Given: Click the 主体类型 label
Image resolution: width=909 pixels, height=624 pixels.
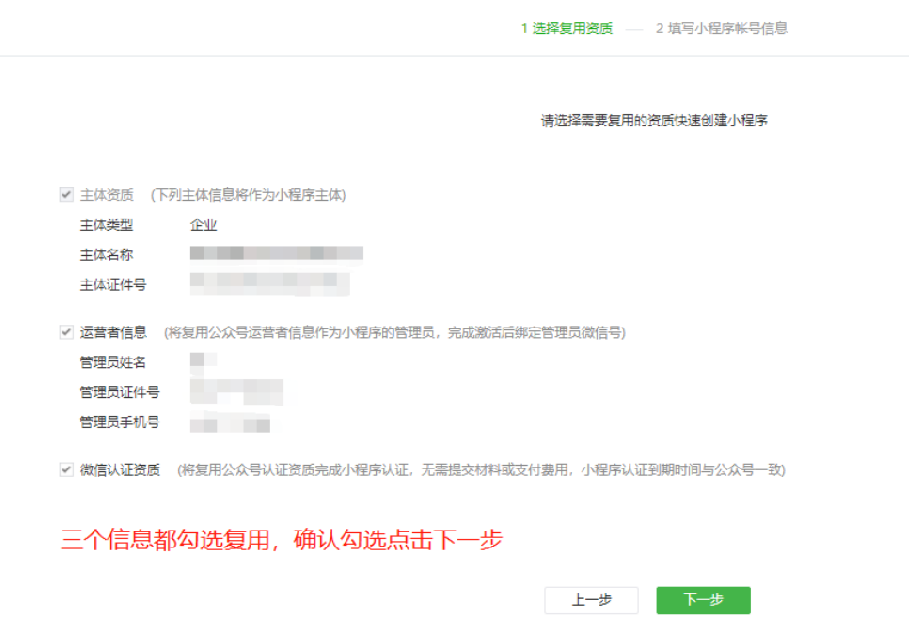Looking at the screenshot, I should coord(106,225).
